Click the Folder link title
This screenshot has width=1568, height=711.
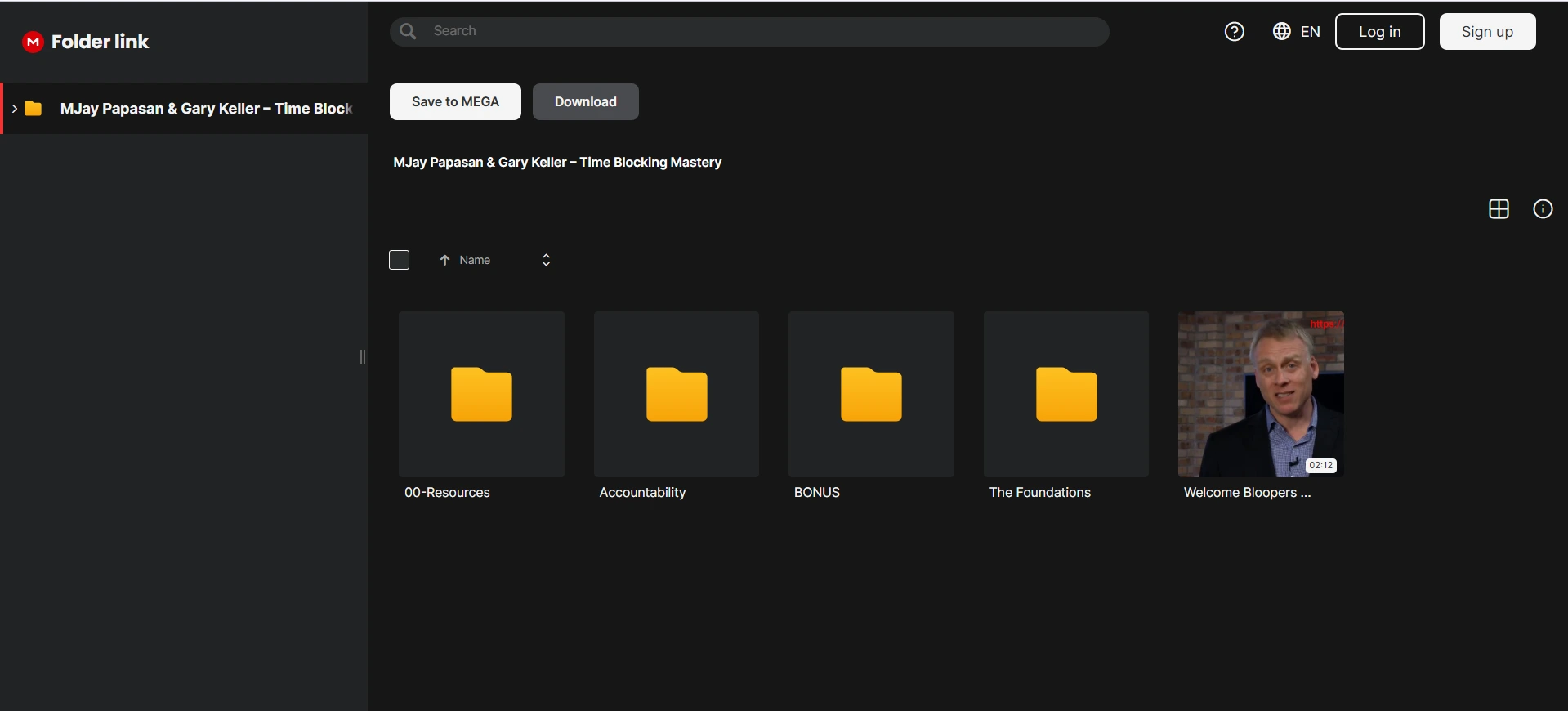pos(100,42)
